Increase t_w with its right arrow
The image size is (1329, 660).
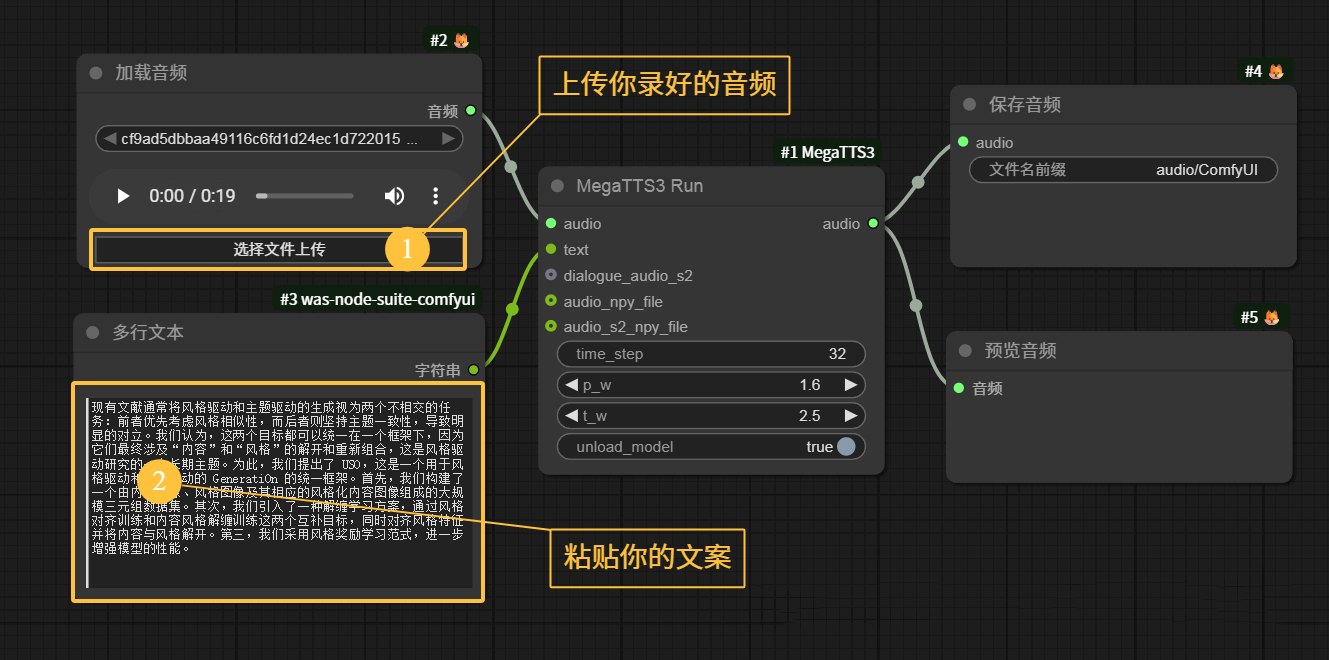click(x=850, y=416)
